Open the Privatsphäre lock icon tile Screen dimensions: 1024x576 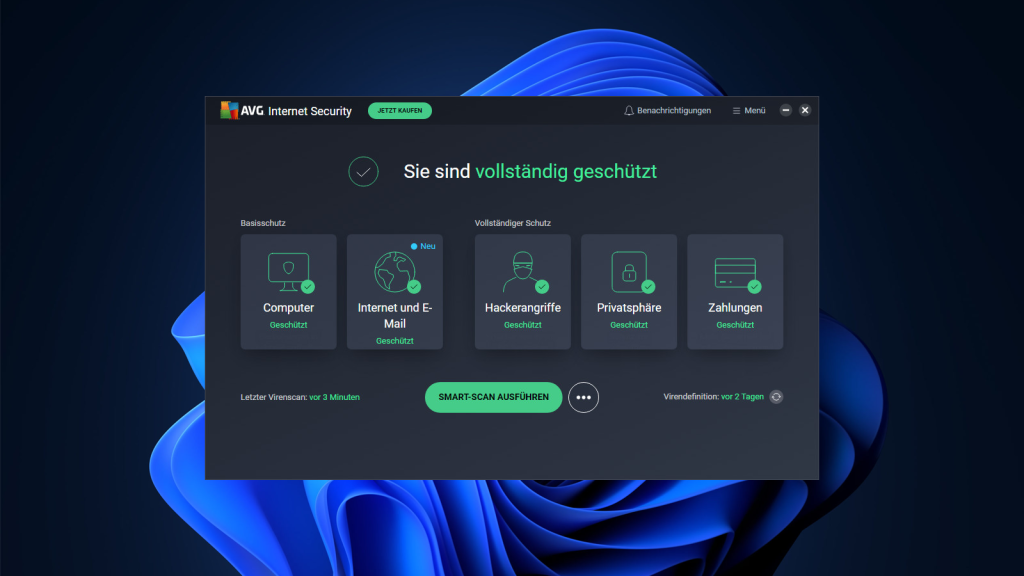point(629,292)
